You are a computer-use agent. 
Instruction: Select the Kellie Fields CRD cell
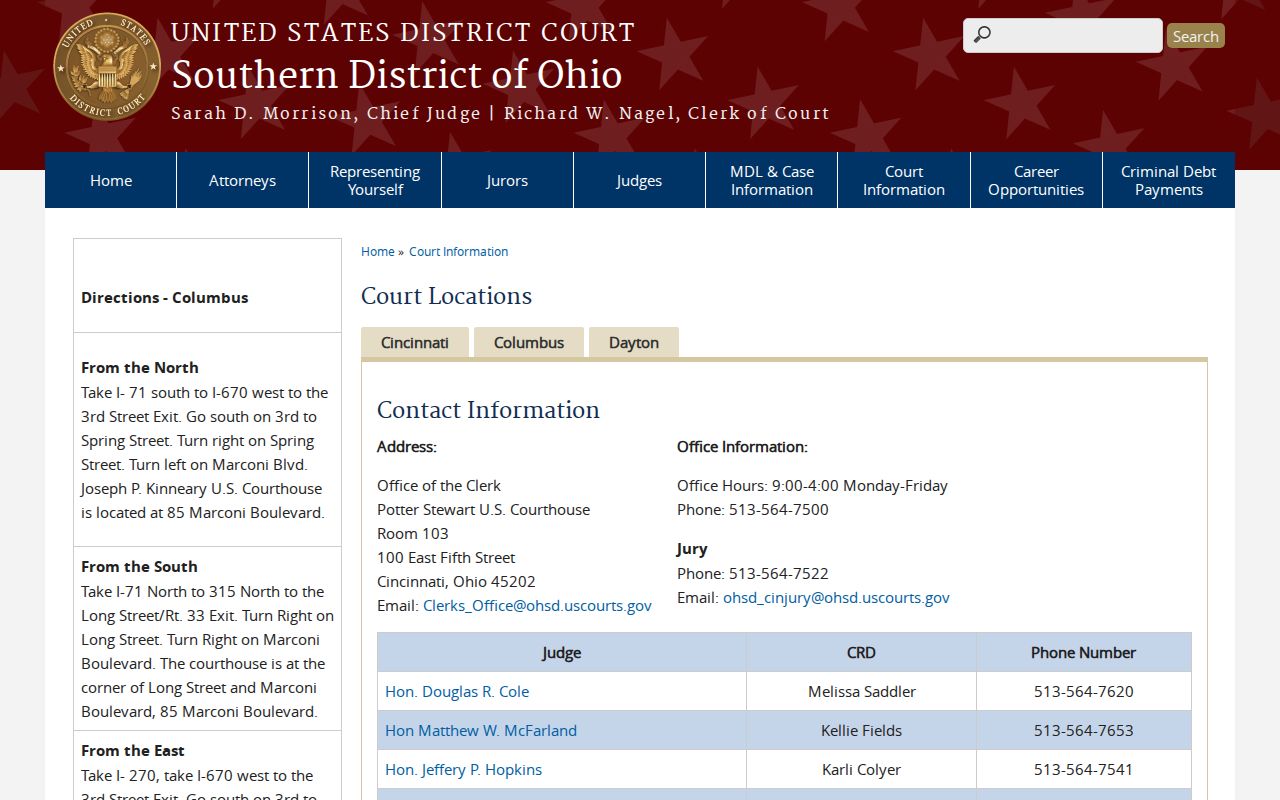(861, 730)
